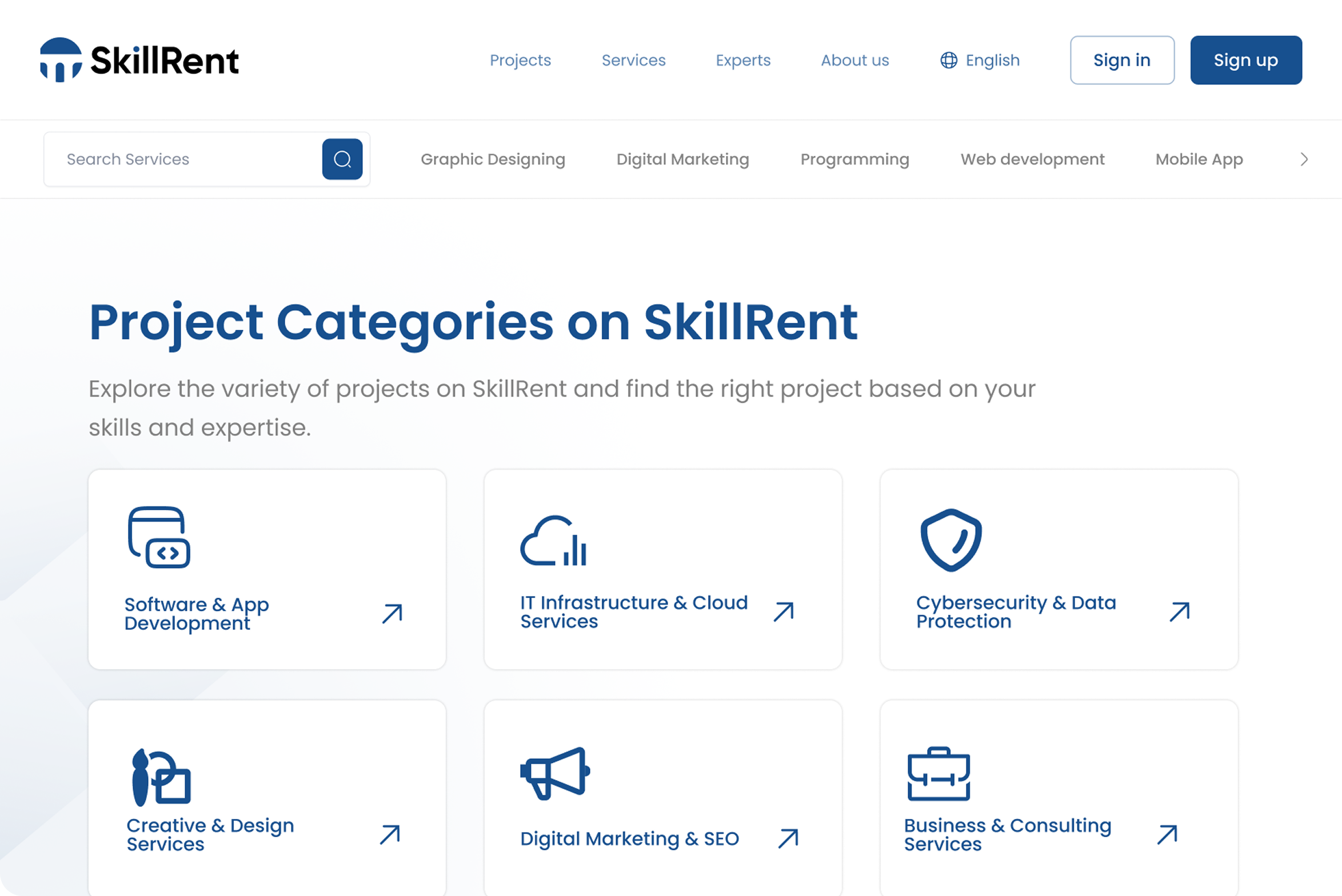This screenshot has height=896, width=1342.
Task: Open the Projects menu
Action: [520, 60]
